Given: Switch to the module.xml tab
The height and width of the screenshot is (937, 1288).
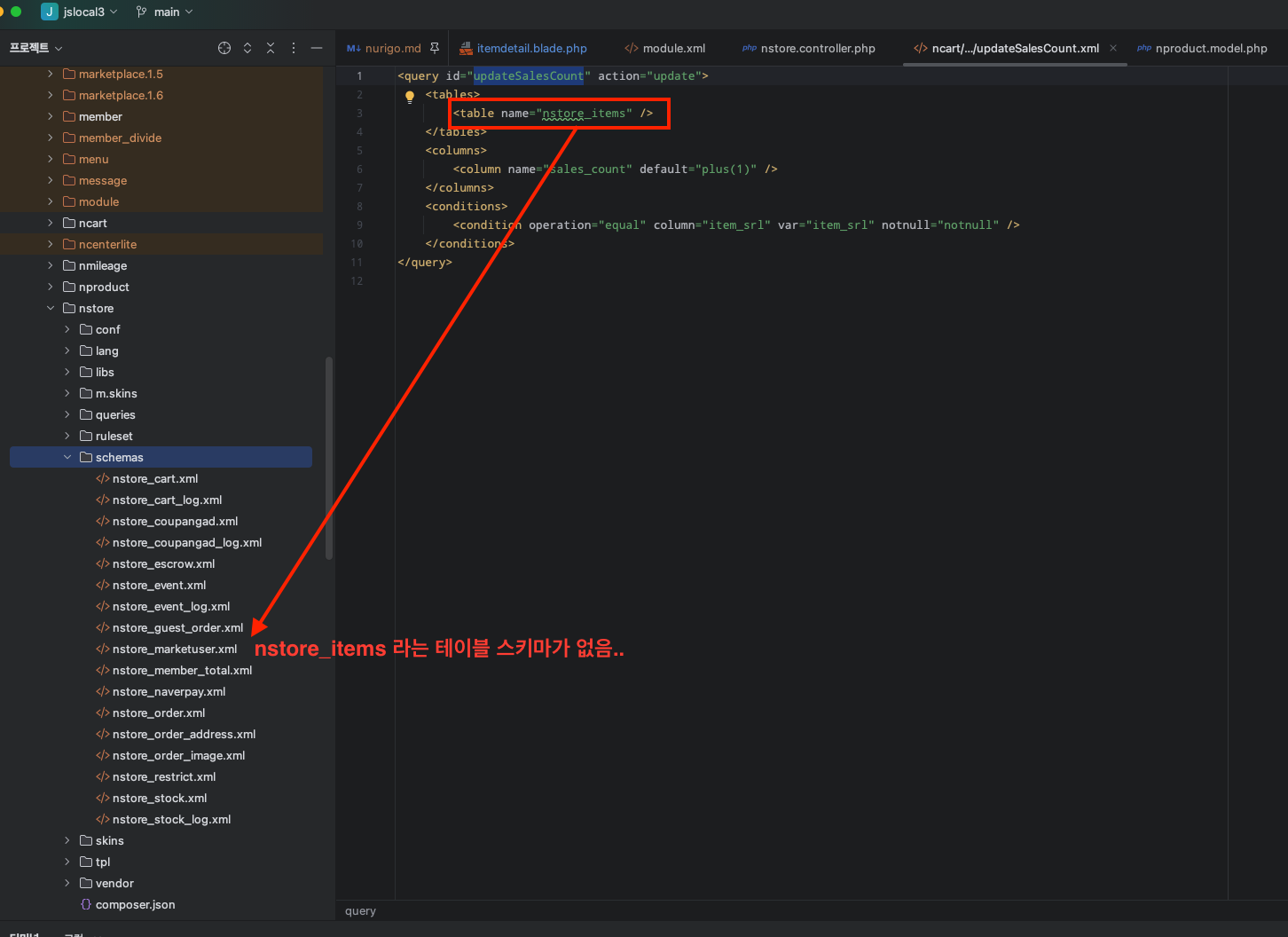Looking at the screenshot, I should tap(665, 48).
